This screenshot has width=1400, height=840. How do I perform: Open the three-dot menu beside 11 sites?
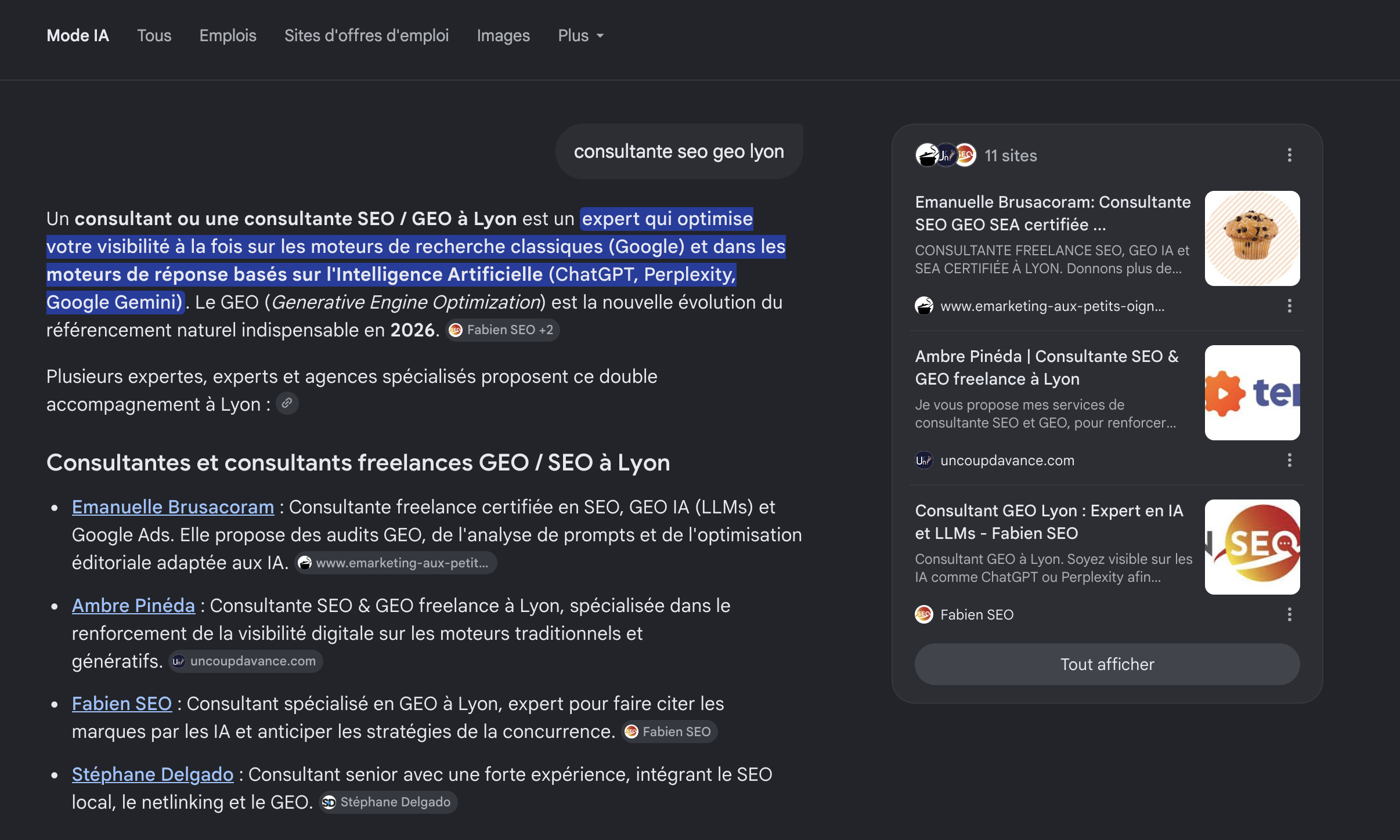coord(1289,155)
